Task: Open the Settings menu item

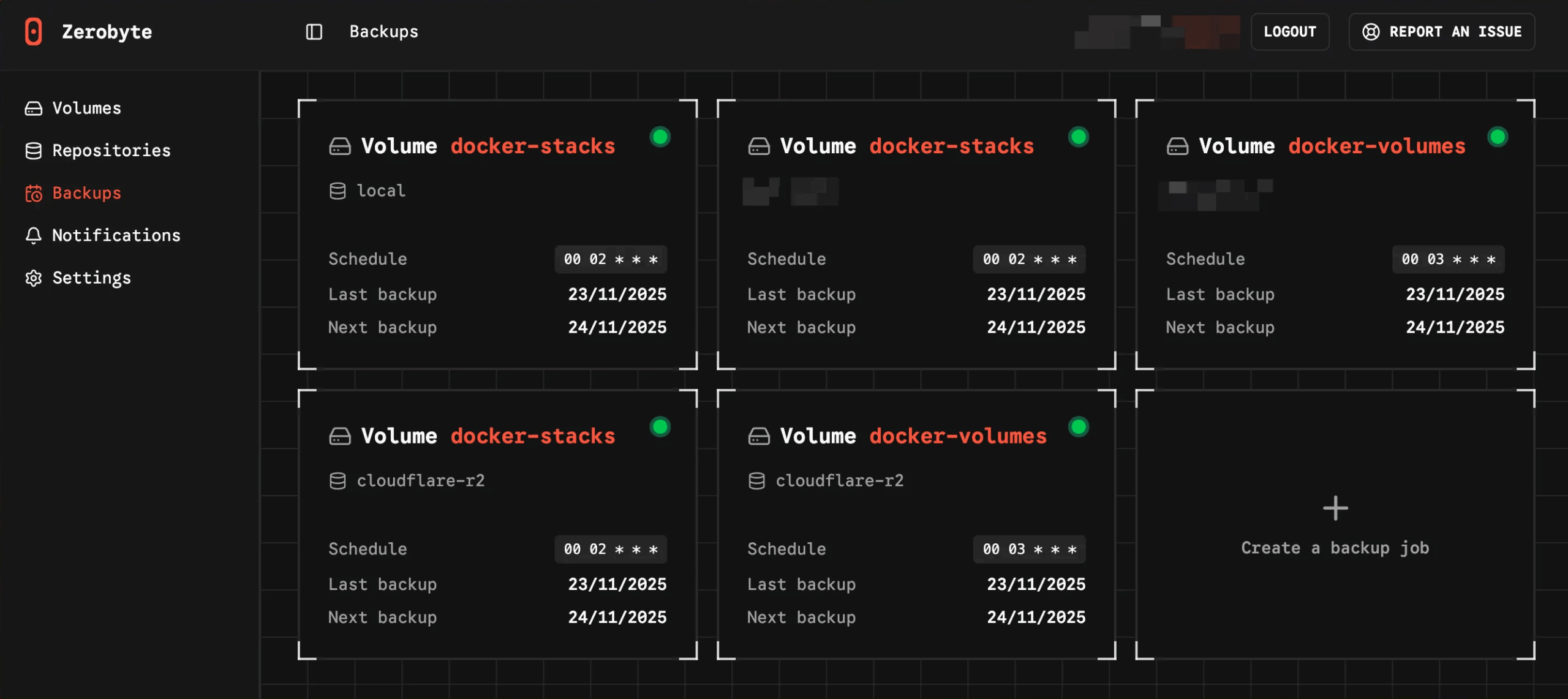Action: (x=91, y=278)
